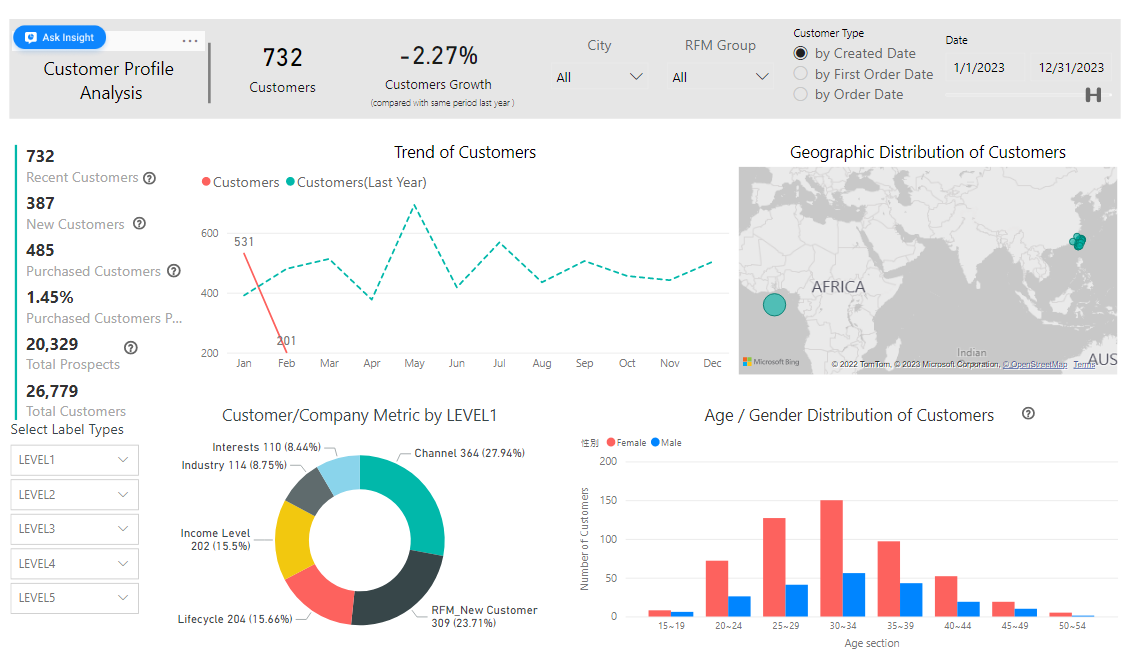This screenshot has height=669, width=1132.
Task: Open the OpenStreetMap link on map
Action: pyautogui.click(x=1034, y=364)
